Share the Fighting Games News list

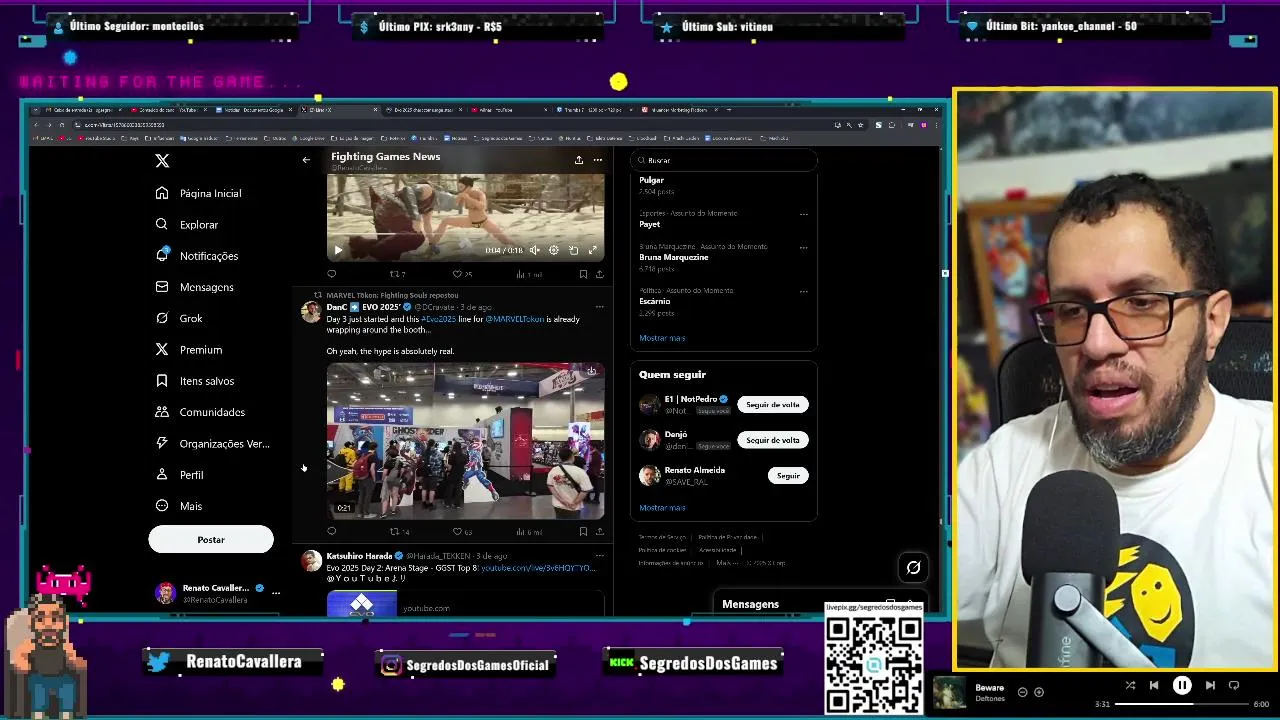coord(578,160)
